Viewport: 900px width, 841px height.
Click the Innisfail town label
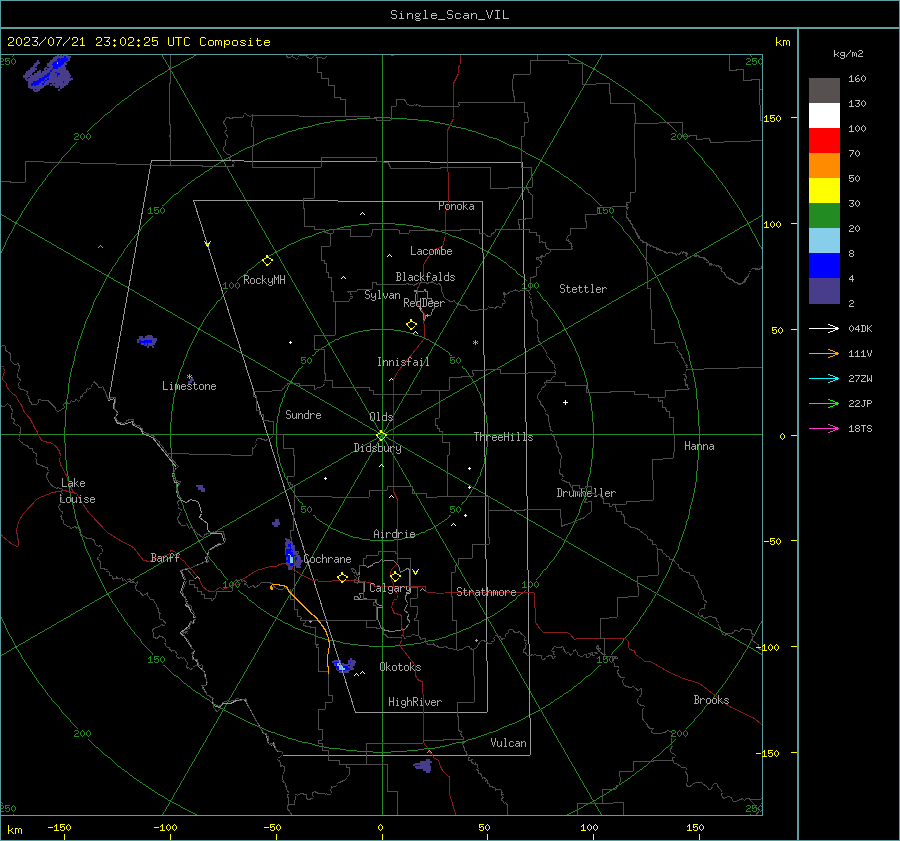(x=403, y=362)
